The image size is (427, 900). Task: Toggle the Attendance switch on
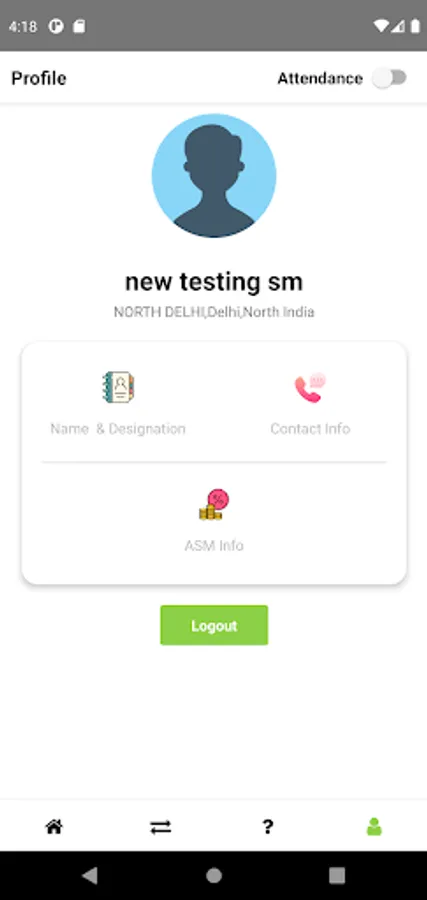(390, 78)
